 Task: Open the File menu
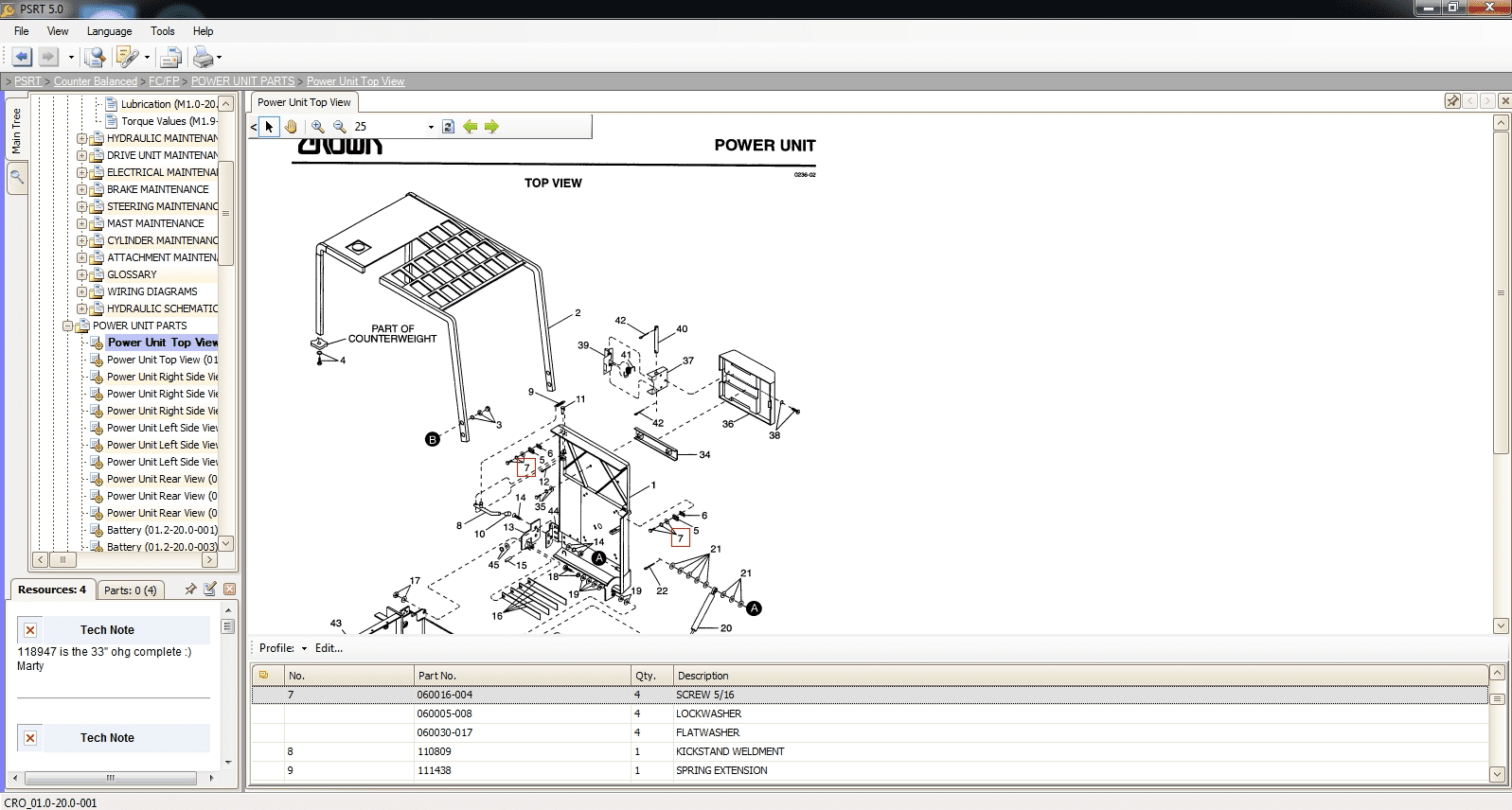pos(22,31)
